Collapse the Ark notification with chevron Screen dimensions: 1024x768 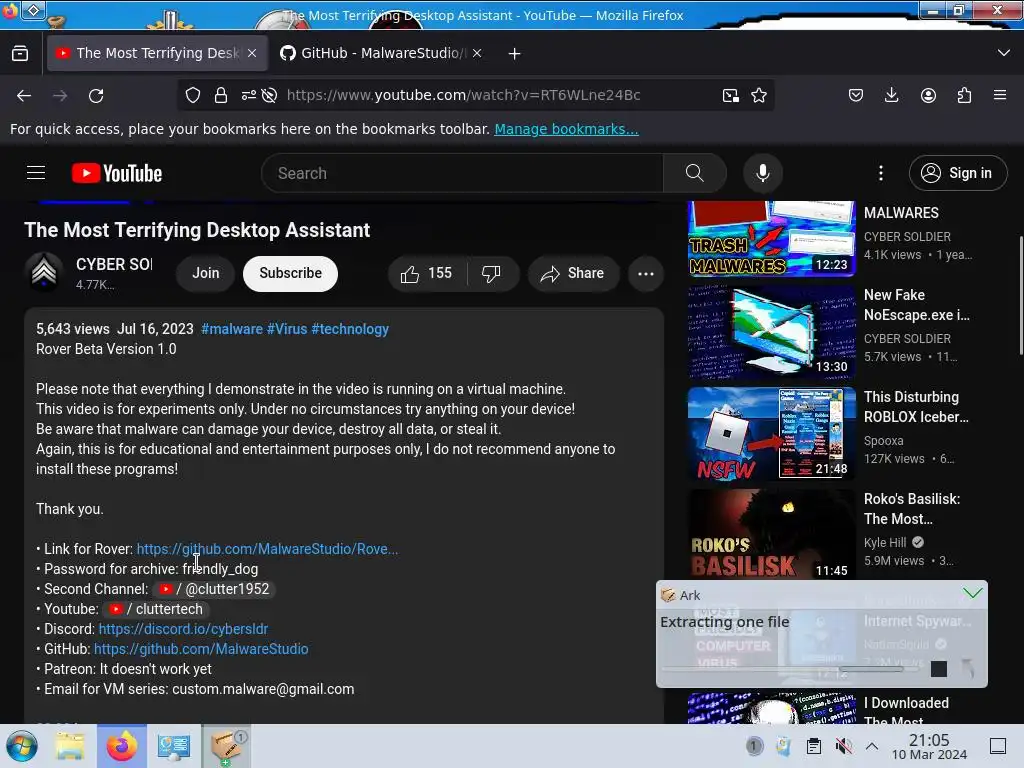click(x=972, y=593)
